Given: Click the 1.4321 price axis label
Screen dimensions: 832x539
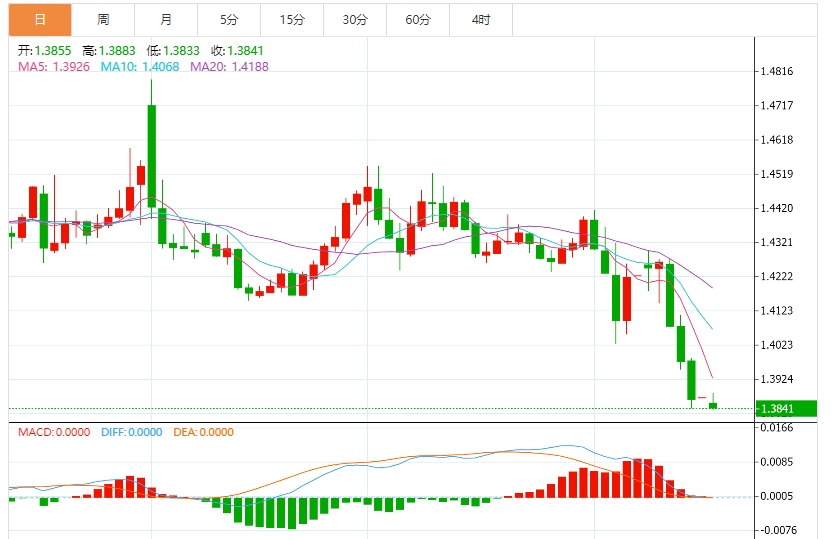Looking at the screenshot, I should pos(777,242).
